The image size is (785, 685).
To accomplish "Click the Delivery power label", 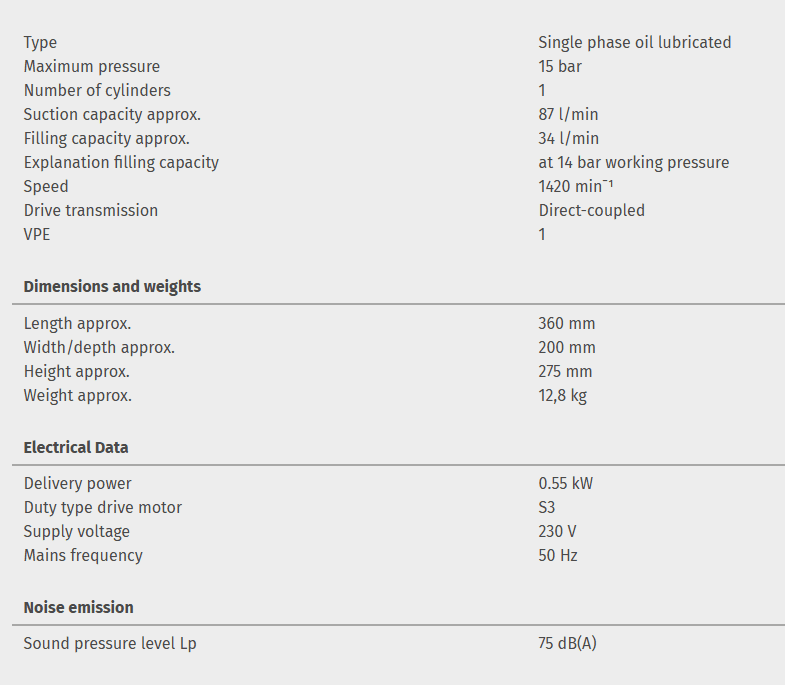I will pyautogui.click(x=78, y=483).
